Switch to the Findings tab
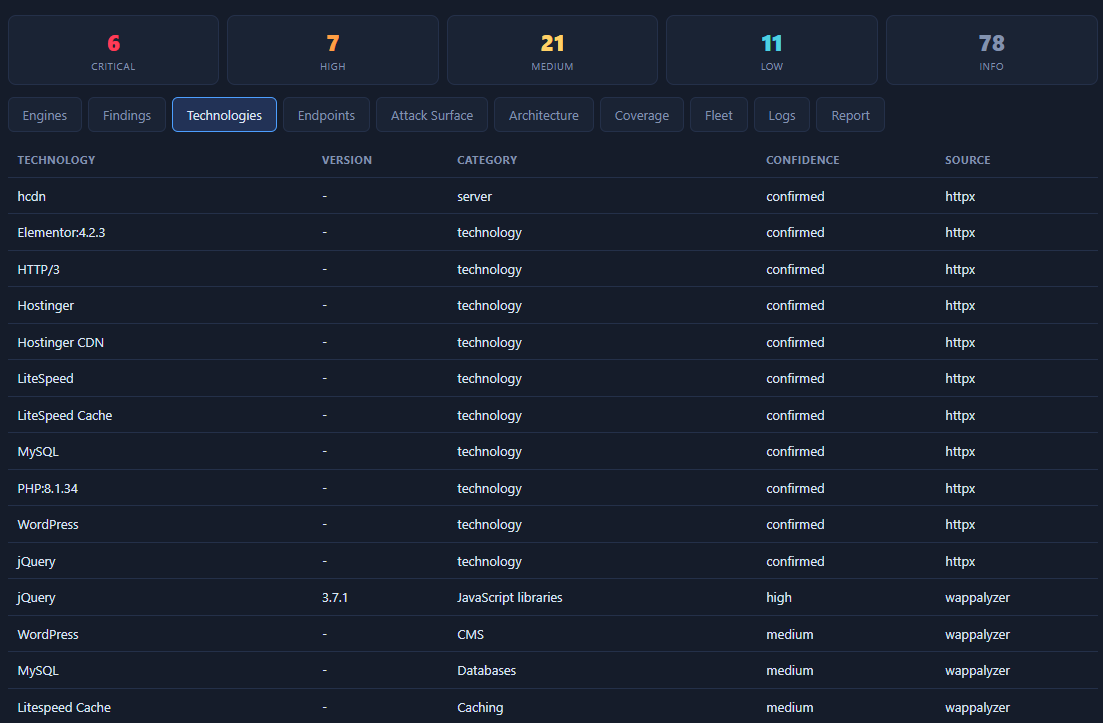Screen dimensions: 1103x723 [x=127, y=115]
